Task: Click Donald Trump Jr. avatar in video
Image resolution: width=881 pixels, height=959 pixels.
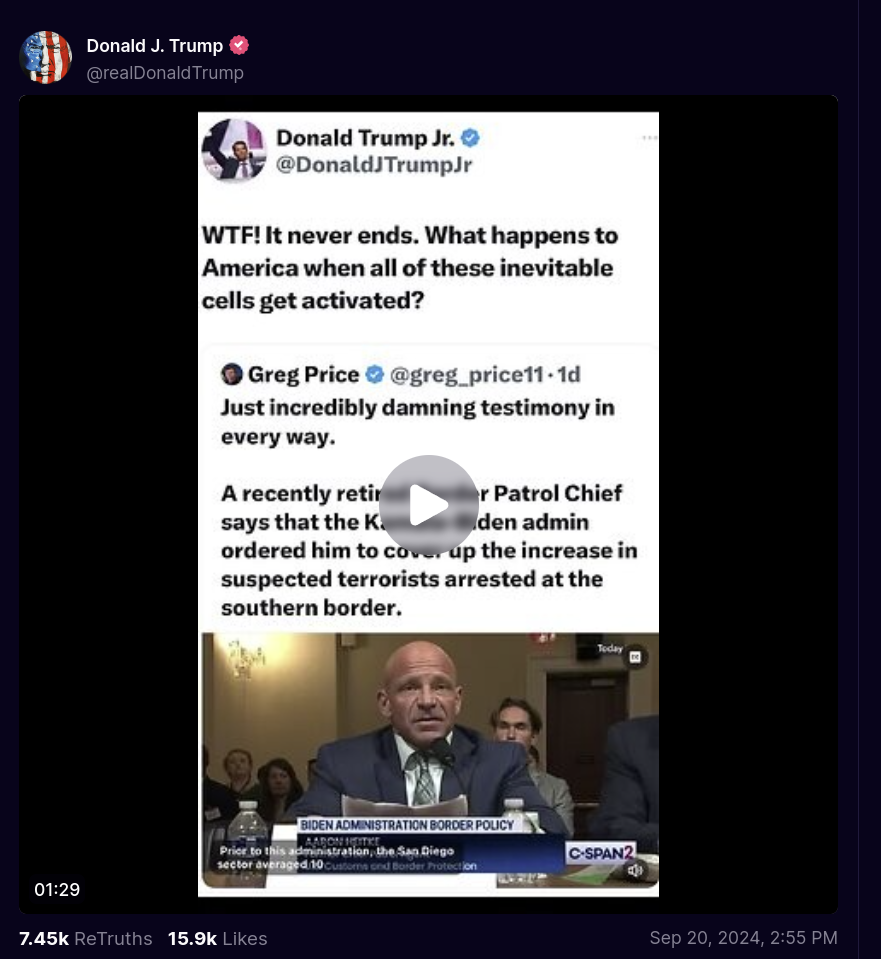Action: tap(234, 150)
